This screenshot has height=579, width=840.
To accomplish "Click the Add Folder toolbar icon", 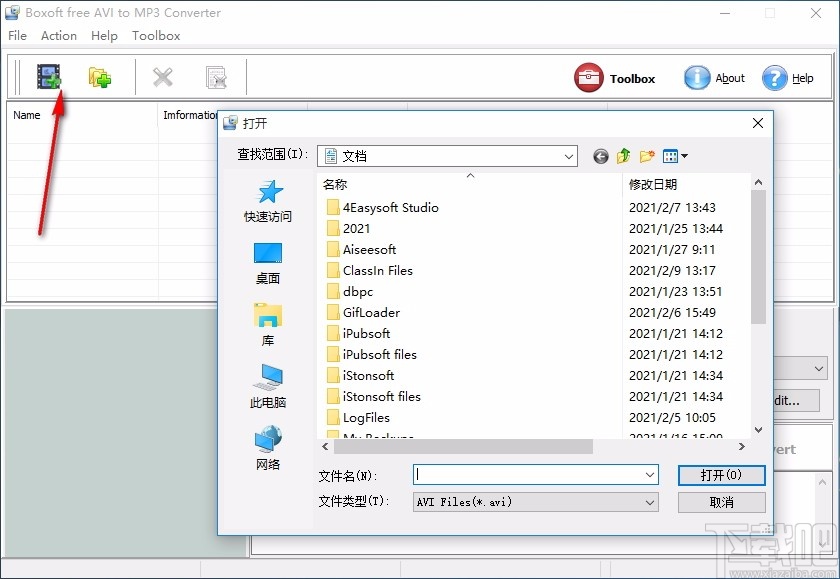I will (x=99, y=76).
